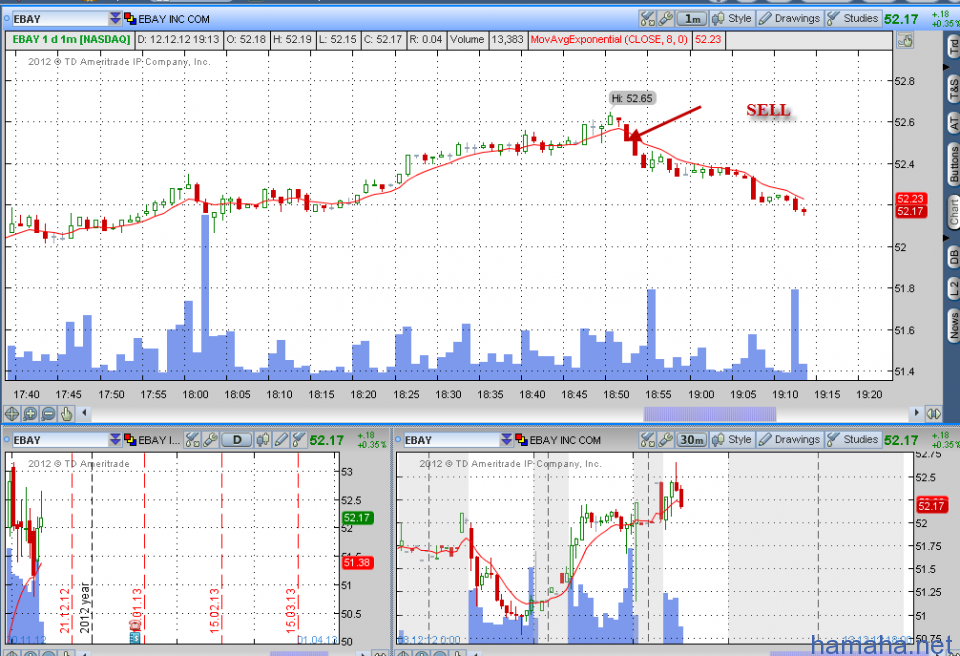960x656 pixels.
Task: Open Drawings pencil icon in daily chart toolbar
Action: coord(281,440)
